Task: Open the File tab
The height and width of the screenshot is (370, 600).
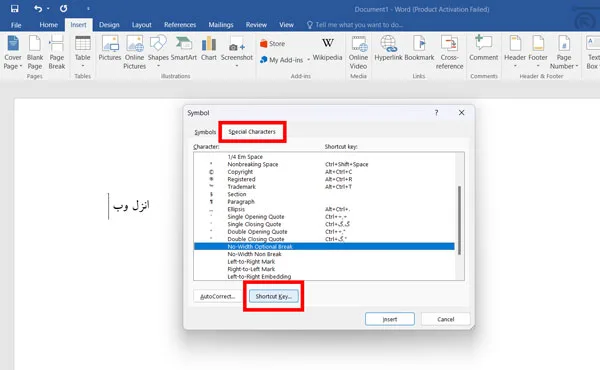Action: [x=16, y=25]
